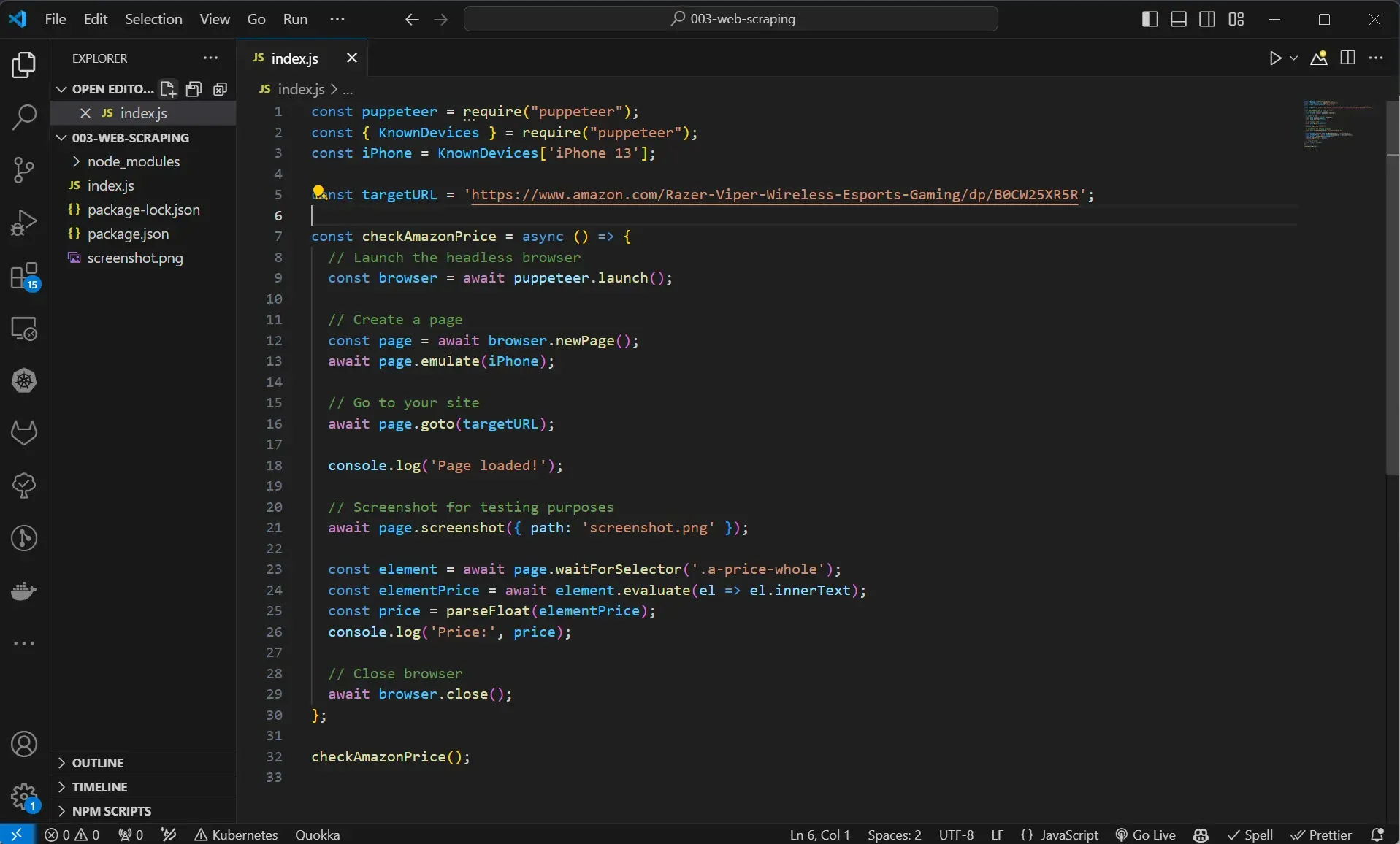Open the Kubernetes sidebar view

pyautogui.click(x=24, y=380)
